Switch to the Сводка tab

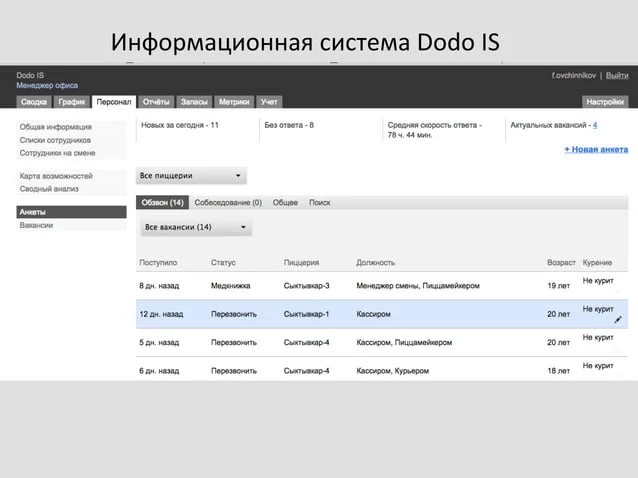[34, 102]
